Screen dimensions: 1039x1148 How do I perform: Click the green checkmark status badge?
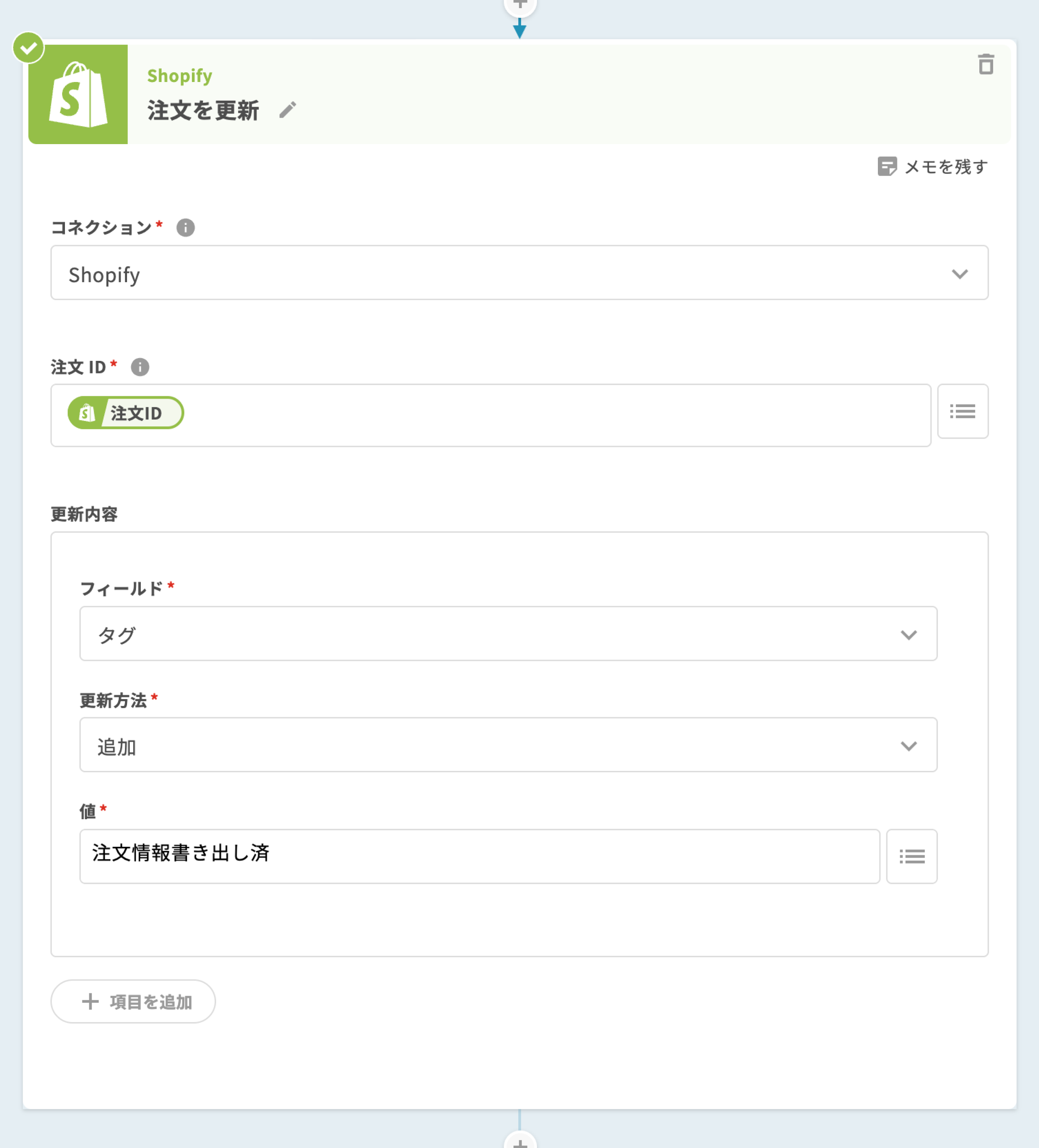(28, 48)
